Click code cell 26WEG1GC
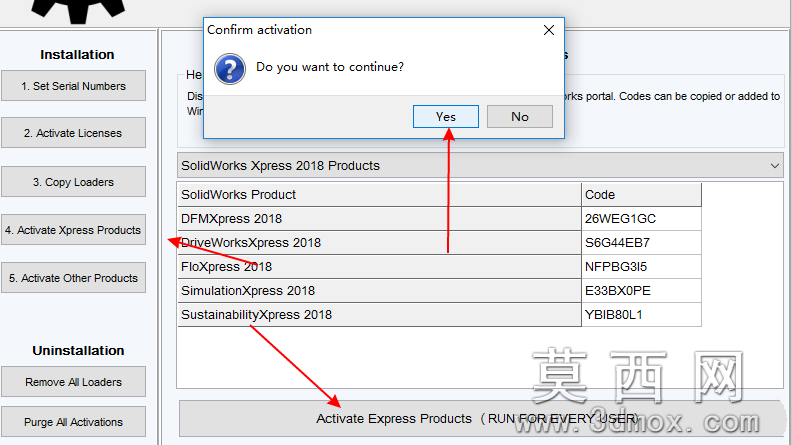 coord(641,219)
